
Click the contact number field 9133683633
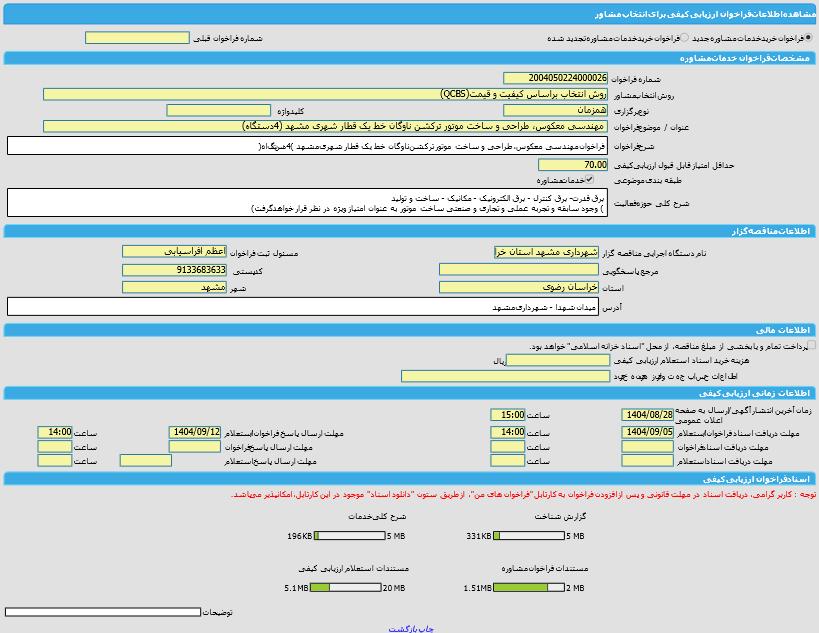click(175, 270)
